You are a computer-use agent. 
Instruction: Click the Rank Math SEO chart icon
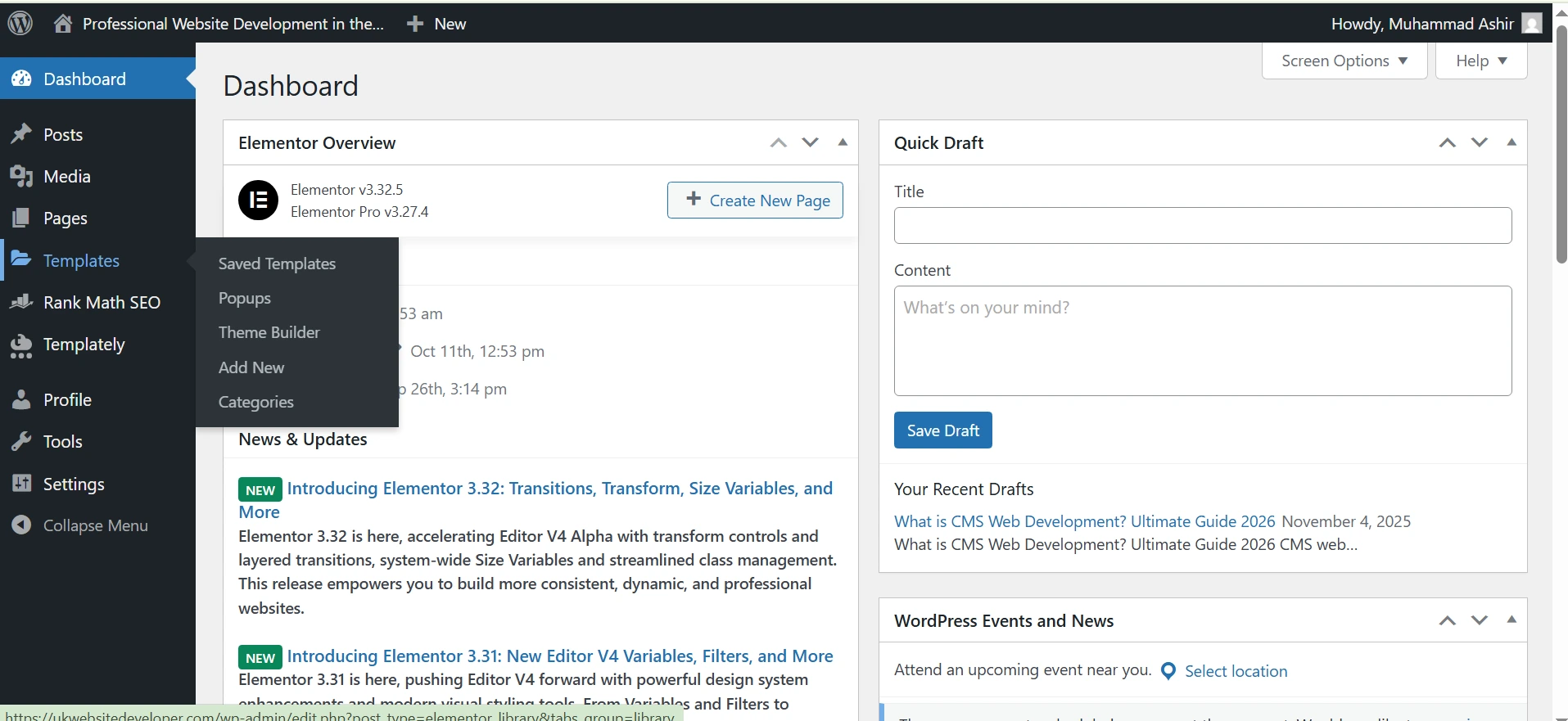[x=21, y=302]
